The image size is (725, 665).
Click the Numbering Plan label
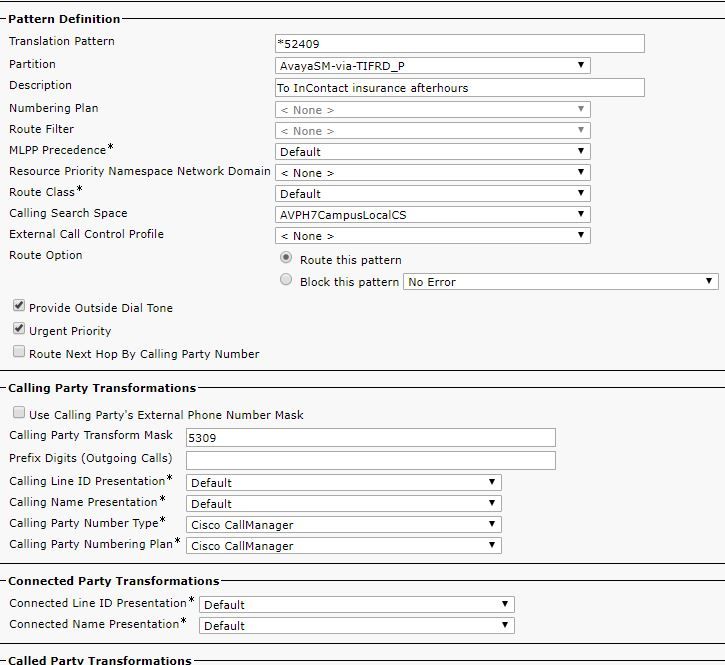point(54,108)
